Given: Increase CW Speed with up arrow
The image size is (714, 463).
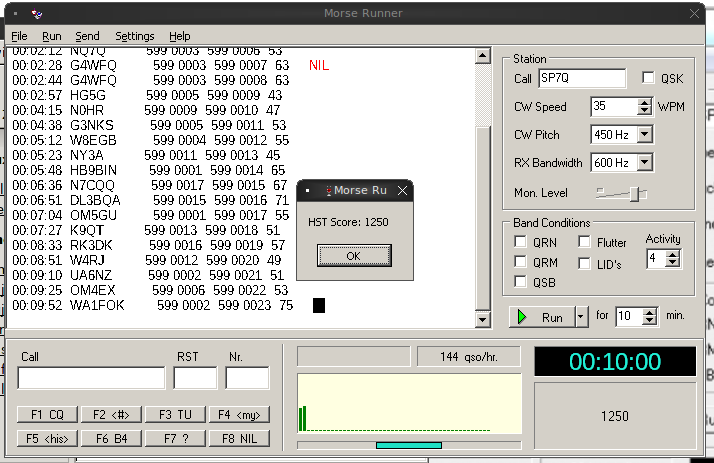Looking at the screenshot, I should coord(644,103).
